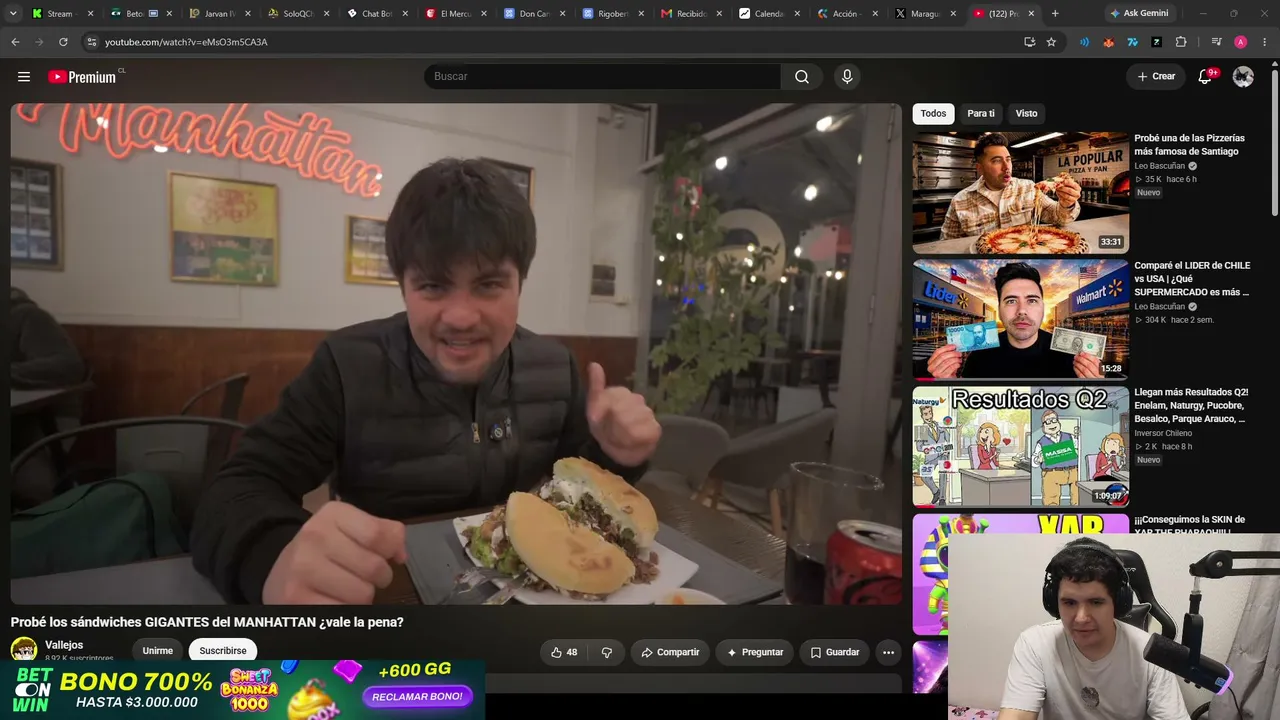Open the YouTube notifications bell
This screenshot has width=1280, height=720.
point(1205,77)
